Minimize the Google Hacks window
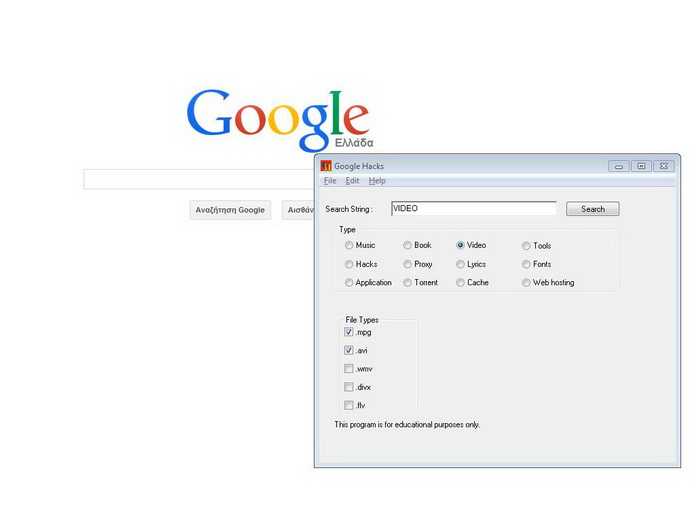This screenshot has height=509, width=700. coord(619,166)
